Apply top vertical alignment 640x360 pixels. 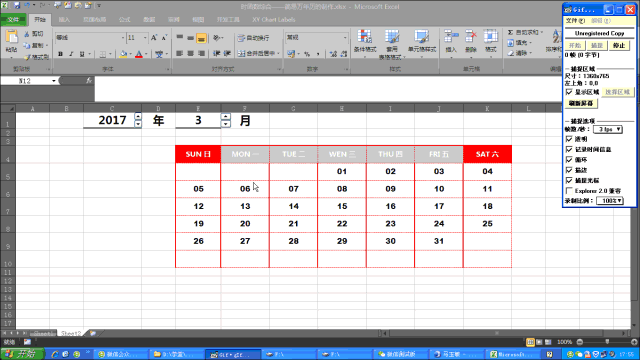click(180, 38)
